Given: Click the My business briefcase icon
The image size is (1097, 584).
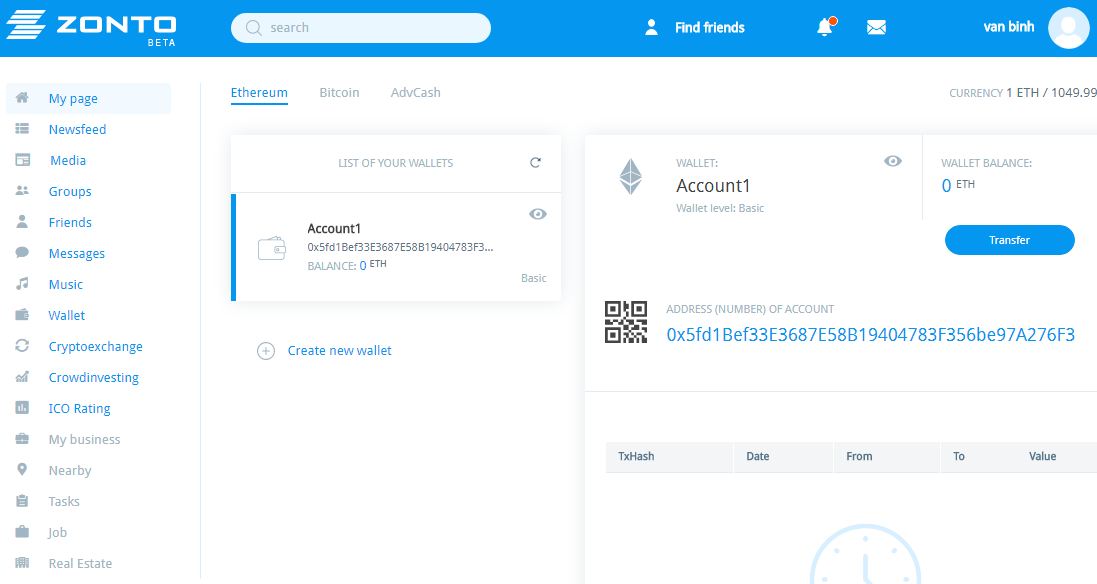Looking at the screenshot, I should click(22, 439).
